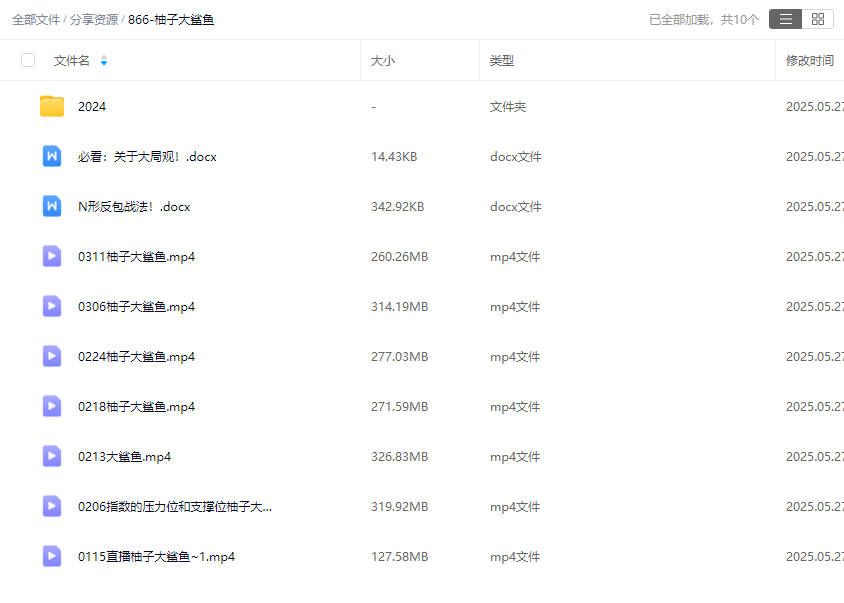Open the file N形反包战法！.docx
Image resolution: width=844 pixels, height=603 pixels.
(x=134, y=207)
